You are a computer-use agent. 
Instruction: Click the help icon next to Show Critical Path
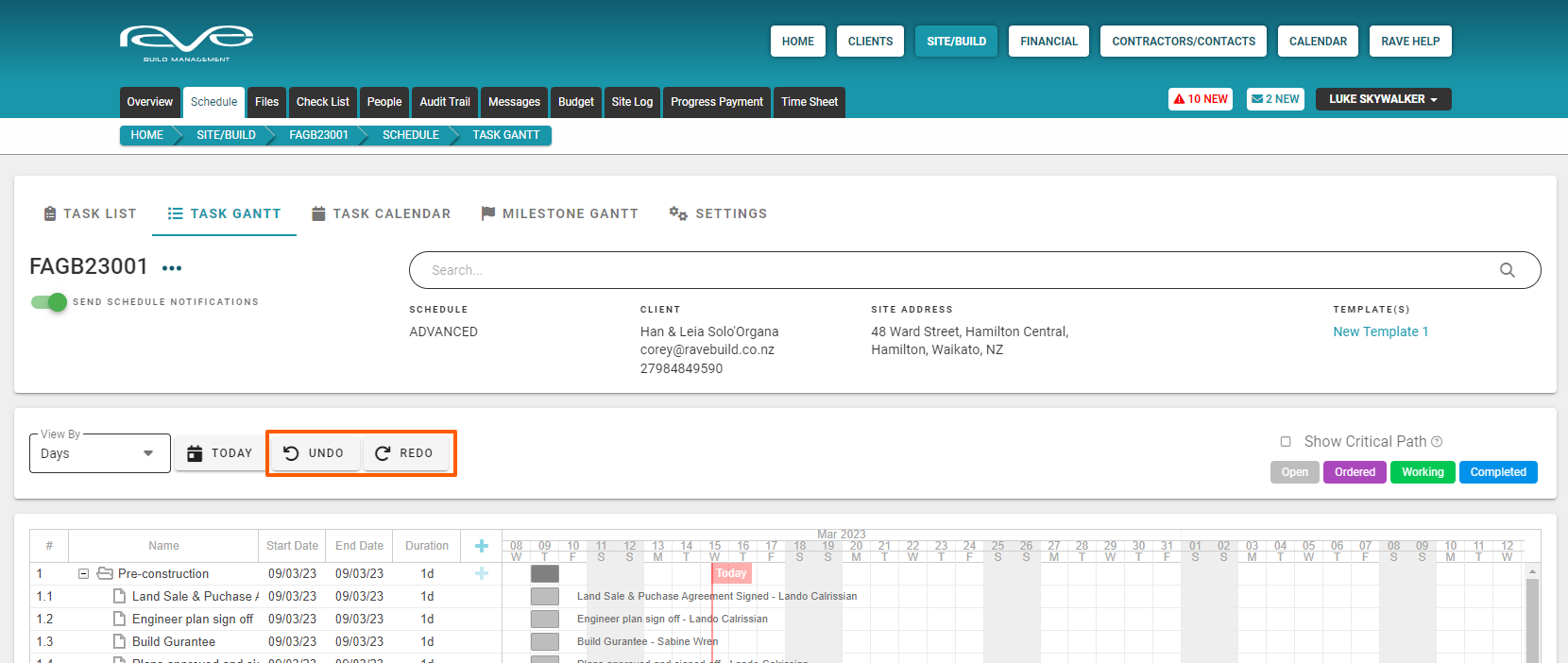pyautogui.click(x=1437, y=442)
